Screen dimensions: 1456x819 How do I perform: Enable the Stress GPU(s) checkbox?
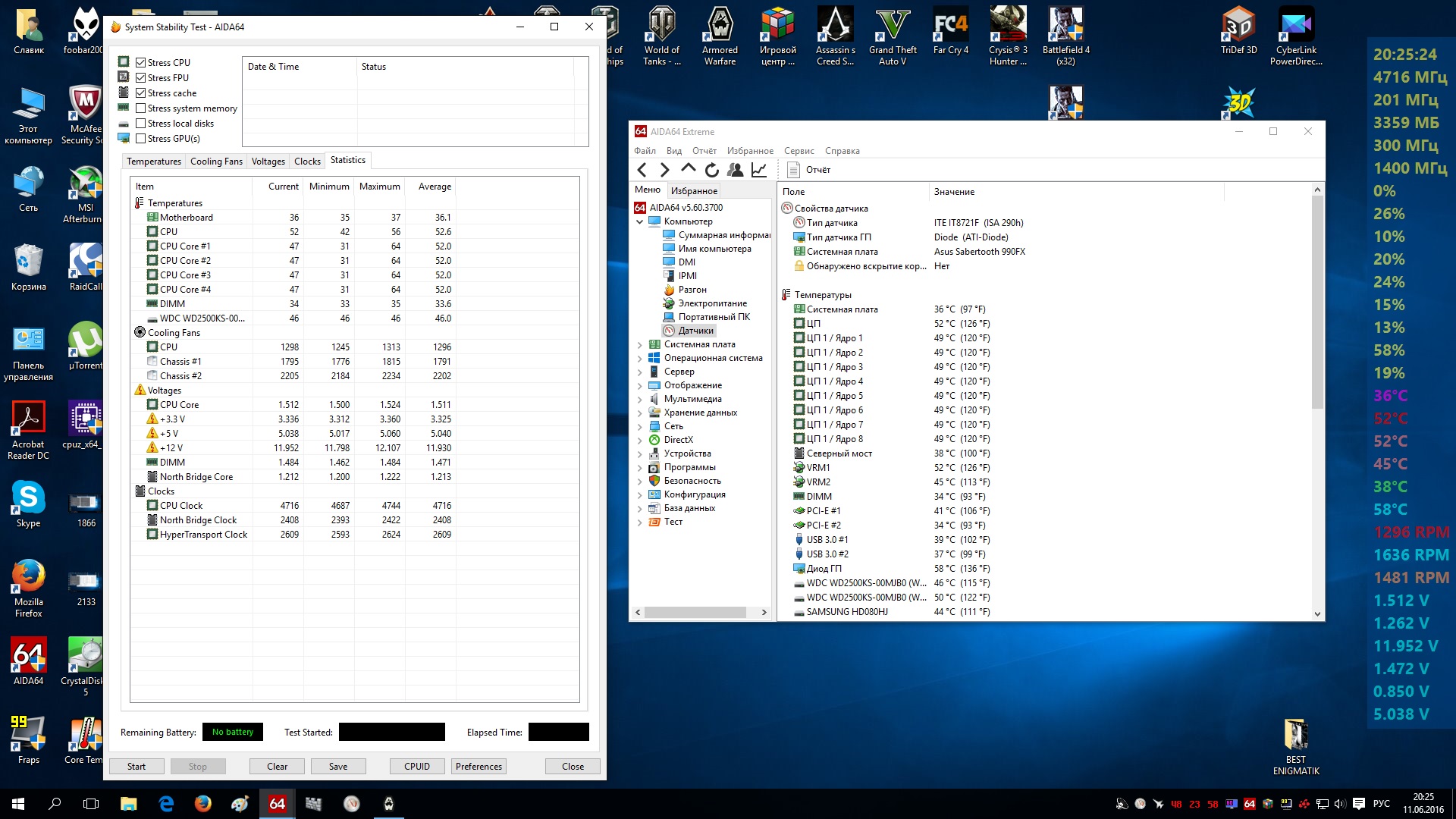(141, 139)
